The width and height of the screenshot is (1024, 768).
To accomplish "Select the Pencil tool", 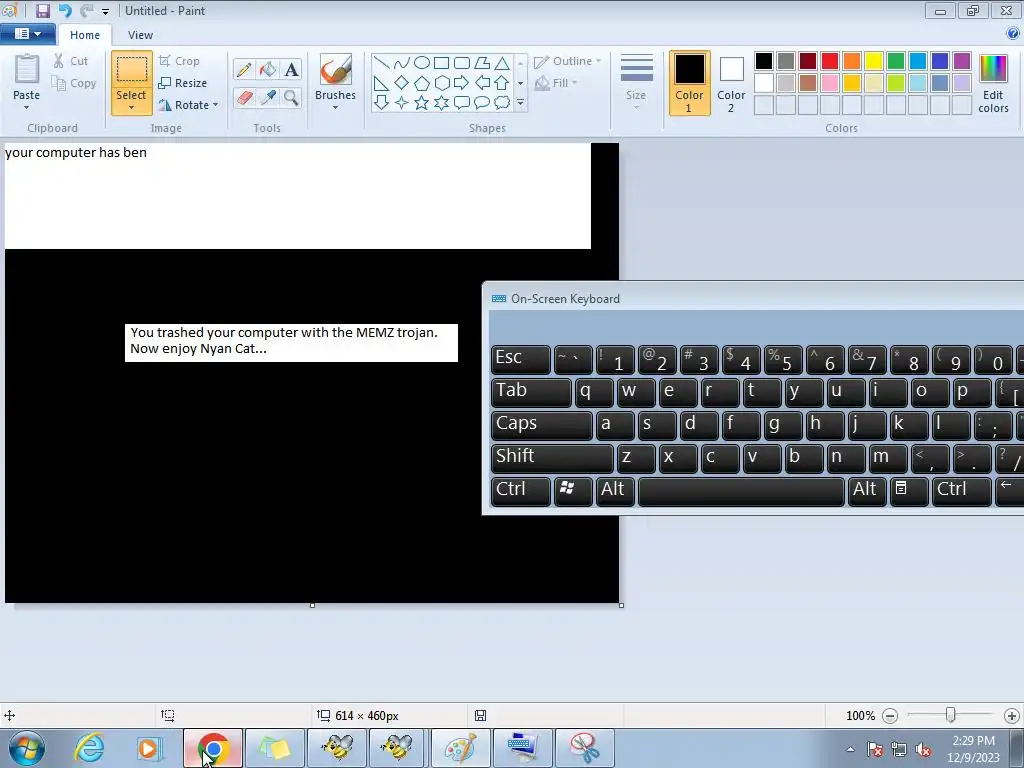I will click(244, 69).
